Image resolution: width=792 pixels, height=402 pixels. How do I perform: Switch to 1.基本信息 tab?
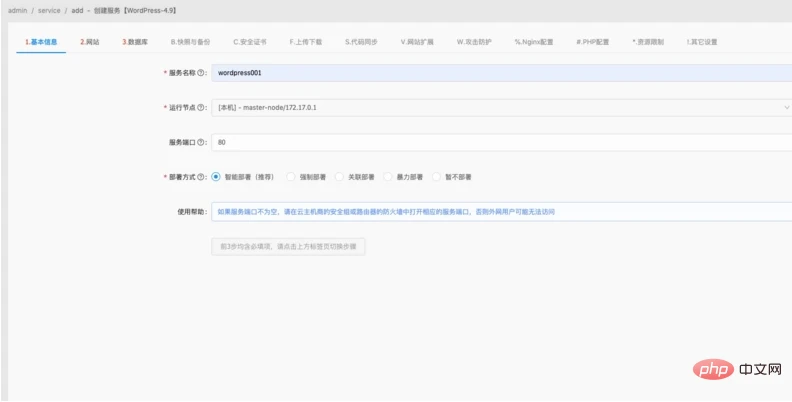[x=41, y=42]
